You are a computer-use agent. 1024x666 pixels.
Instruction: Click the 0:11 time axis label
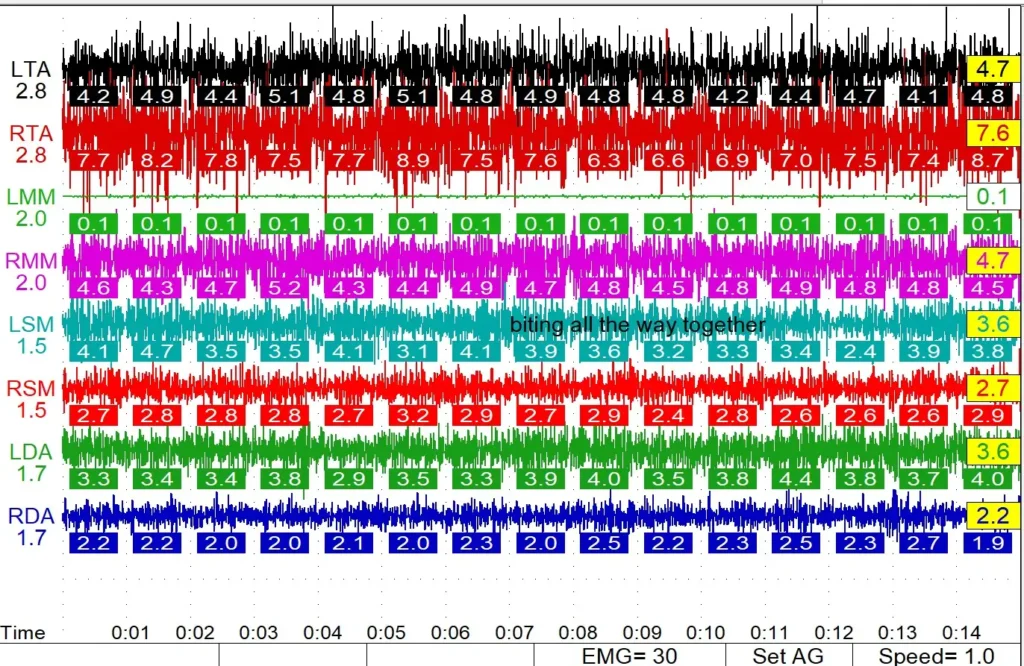(x=769, y=633)
